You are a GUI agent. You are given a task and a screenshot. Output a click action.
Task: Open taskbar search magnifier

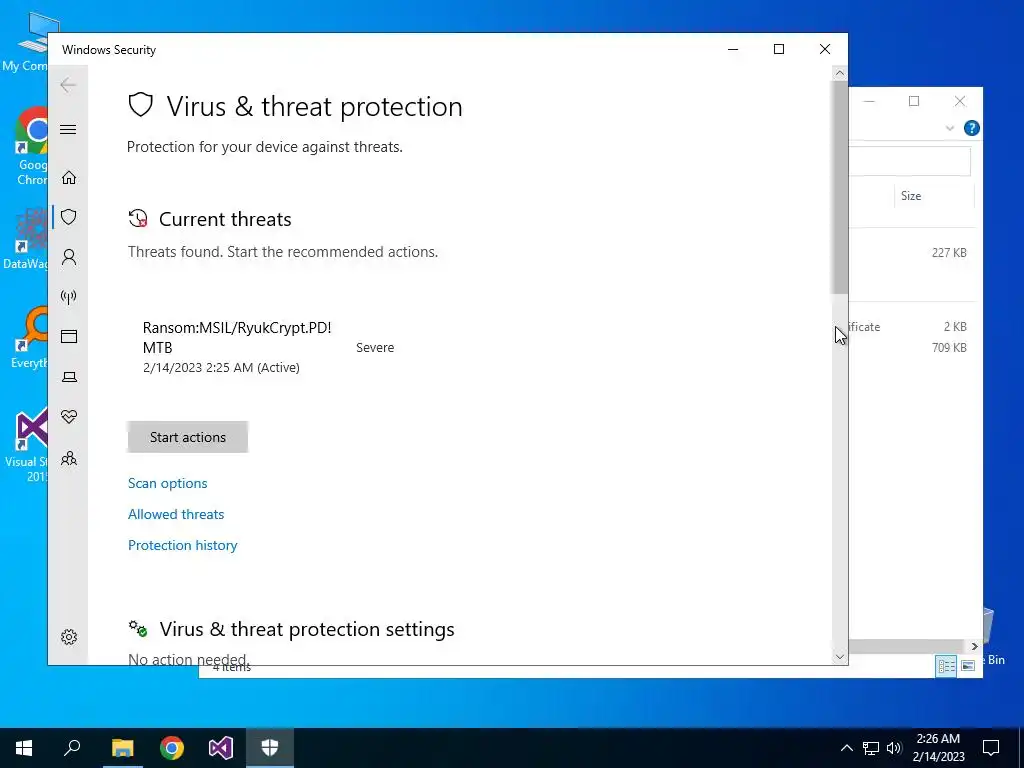click(x=72, y=748)
